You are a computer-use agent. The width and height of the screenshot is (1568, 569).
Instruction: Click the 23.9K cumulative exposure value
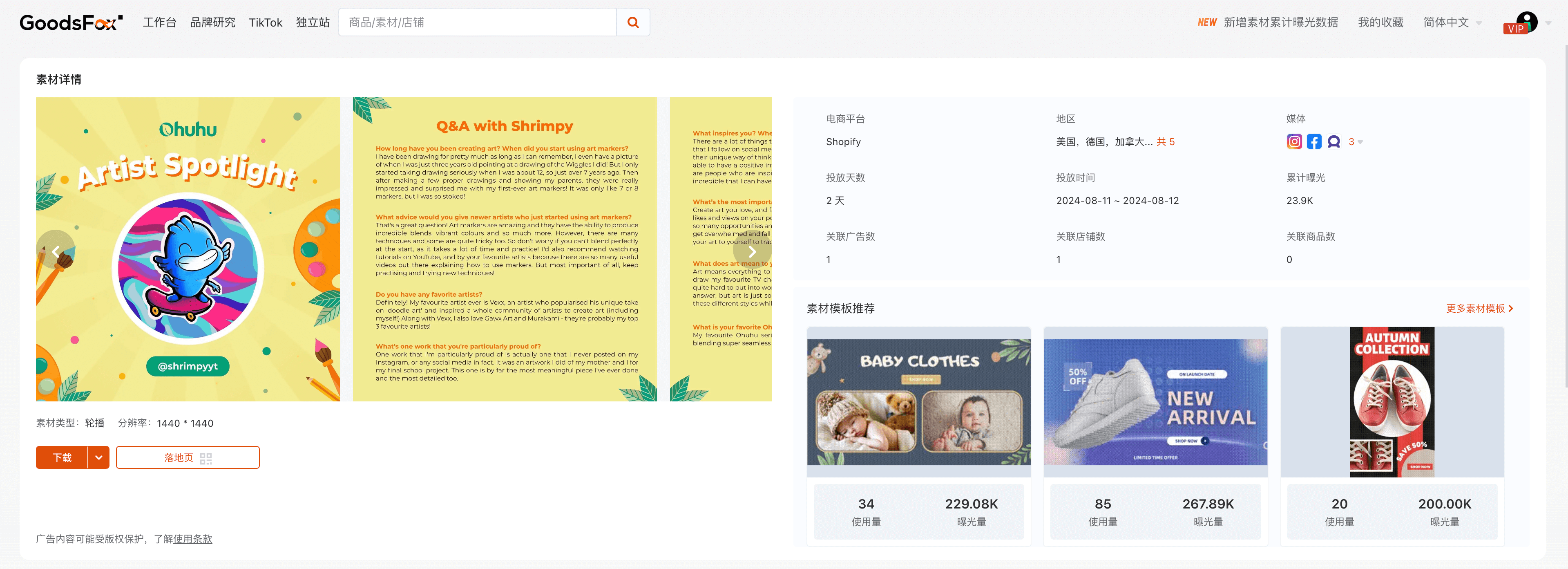click(x=1300, y=200)
